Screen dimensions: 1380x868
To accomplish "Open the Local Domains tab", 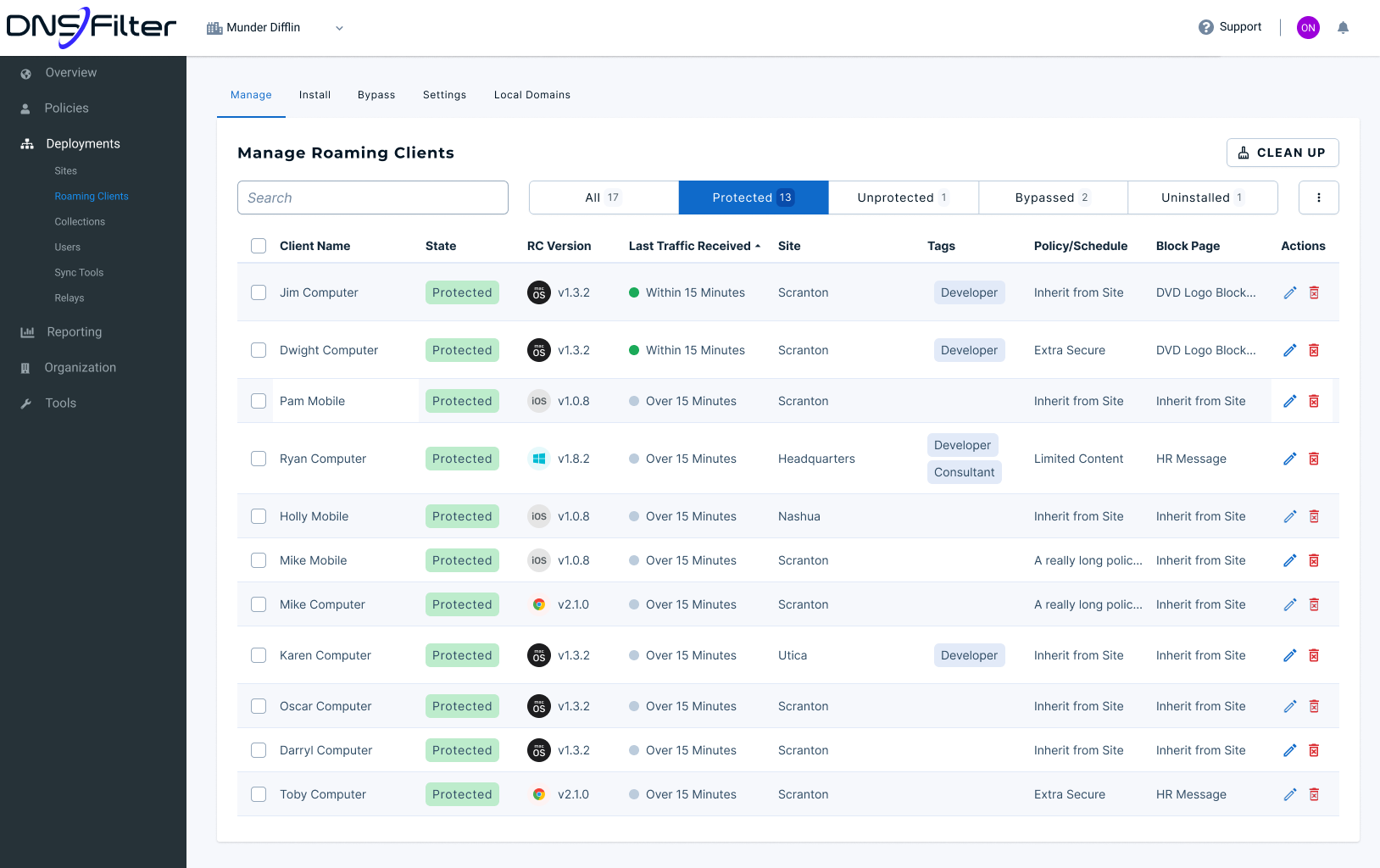I will [531, 95].
